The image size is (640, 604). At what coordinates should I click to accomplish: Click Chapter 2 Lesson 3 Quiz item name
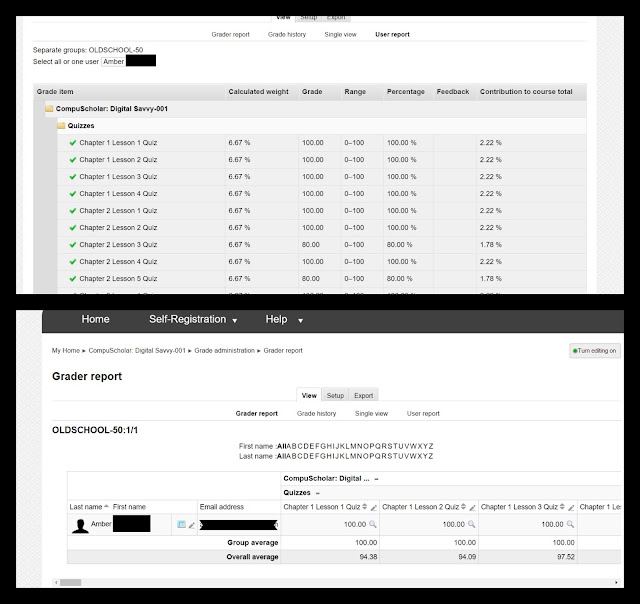118,245
